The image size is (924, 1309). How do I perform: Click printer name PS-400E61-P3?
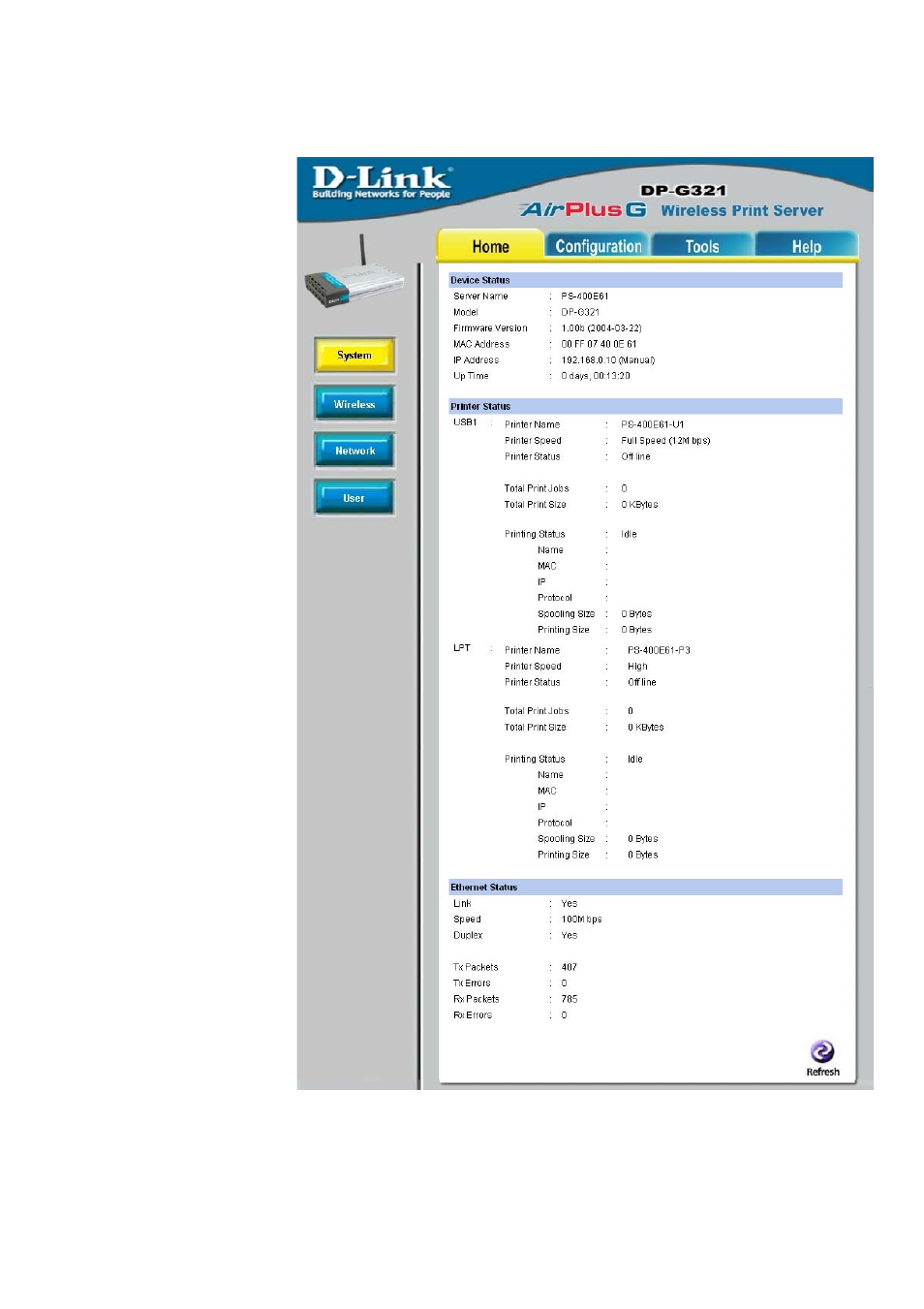pos(659,650)
